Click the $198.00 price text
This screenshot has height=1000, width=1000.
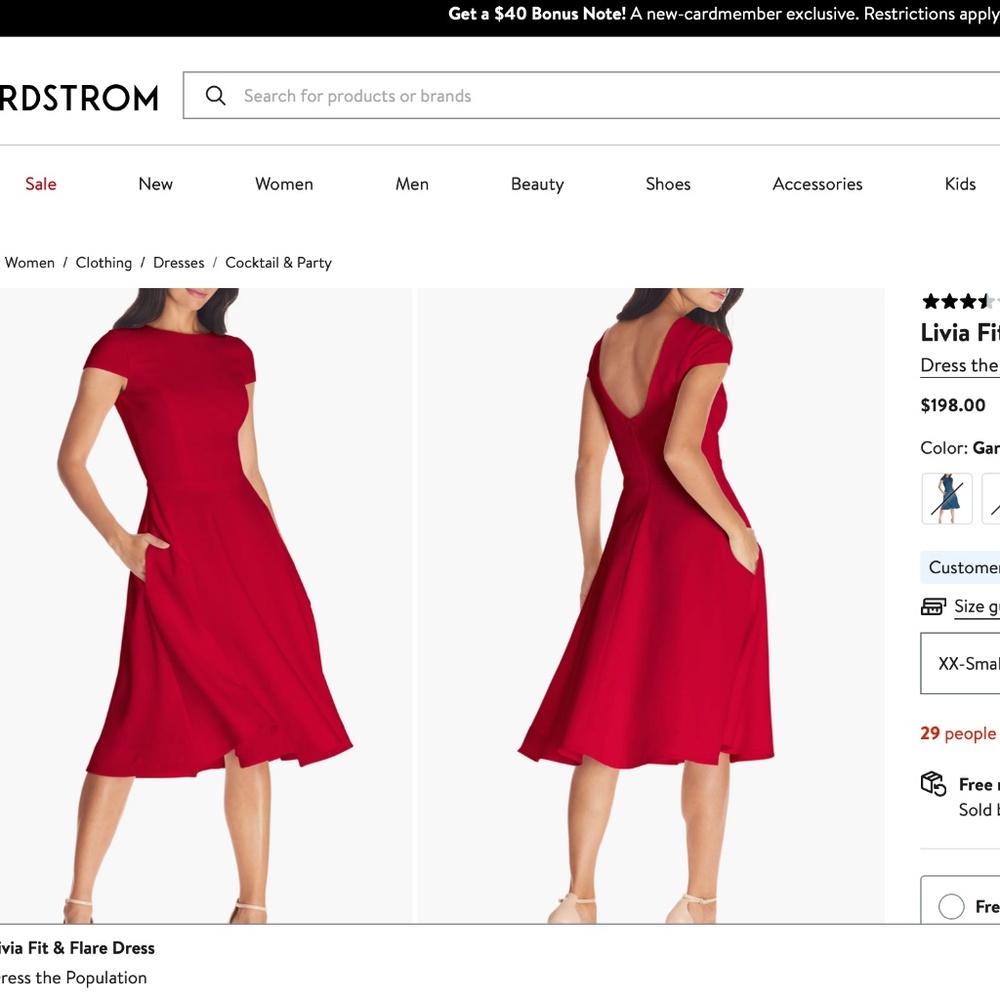(x=953, y=405)
